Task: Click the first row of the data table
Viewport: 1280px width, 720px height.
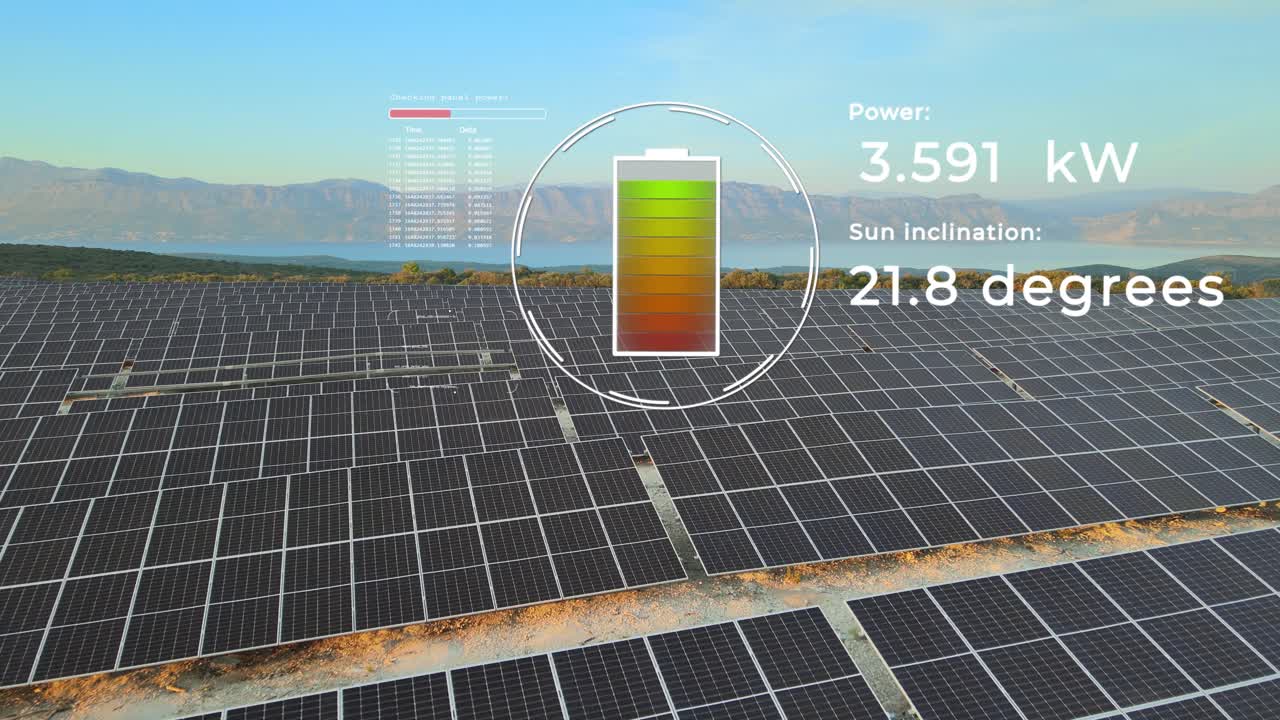Action: point(440,140)
